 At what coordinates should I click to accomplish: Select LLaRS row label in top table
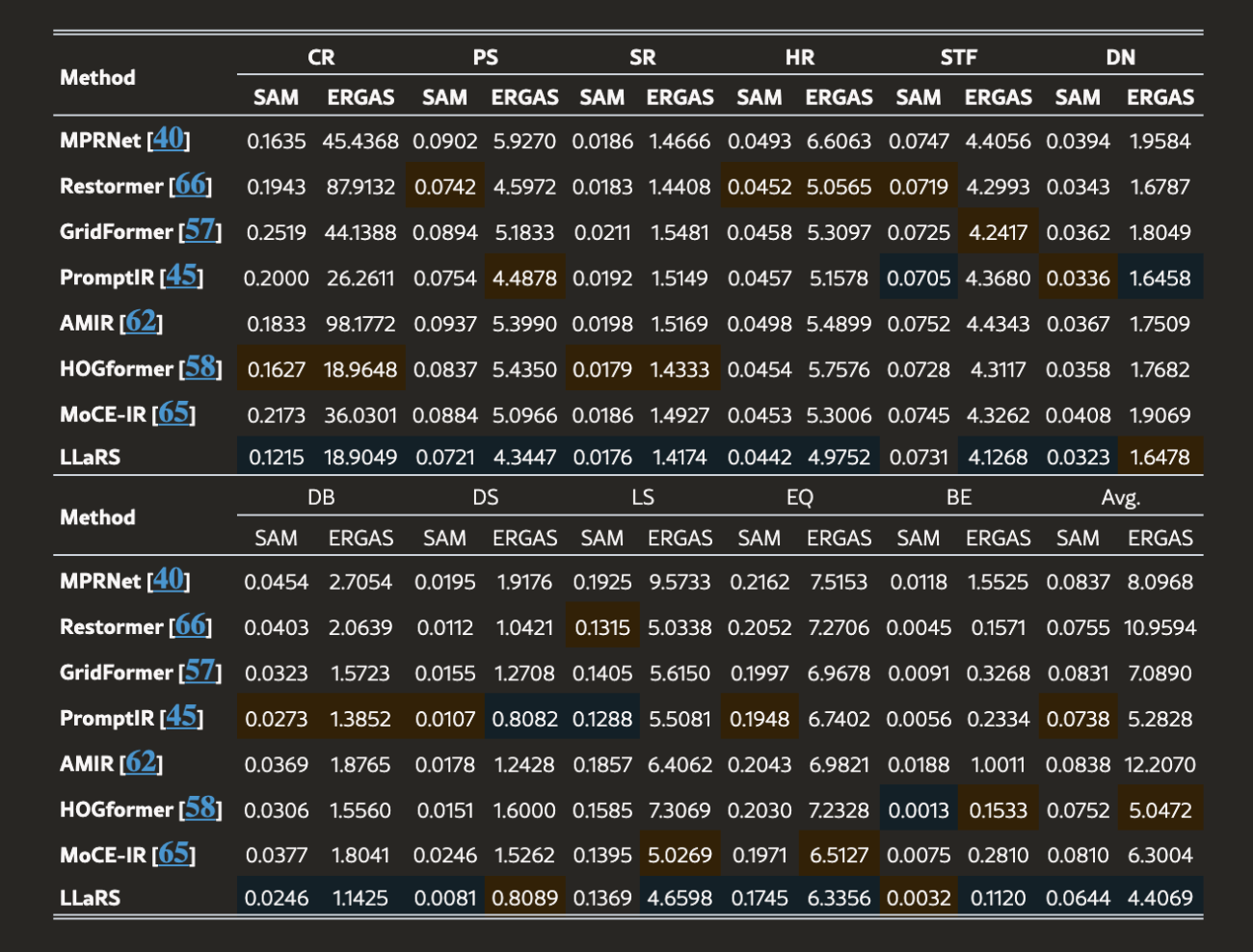coord(91,457)
